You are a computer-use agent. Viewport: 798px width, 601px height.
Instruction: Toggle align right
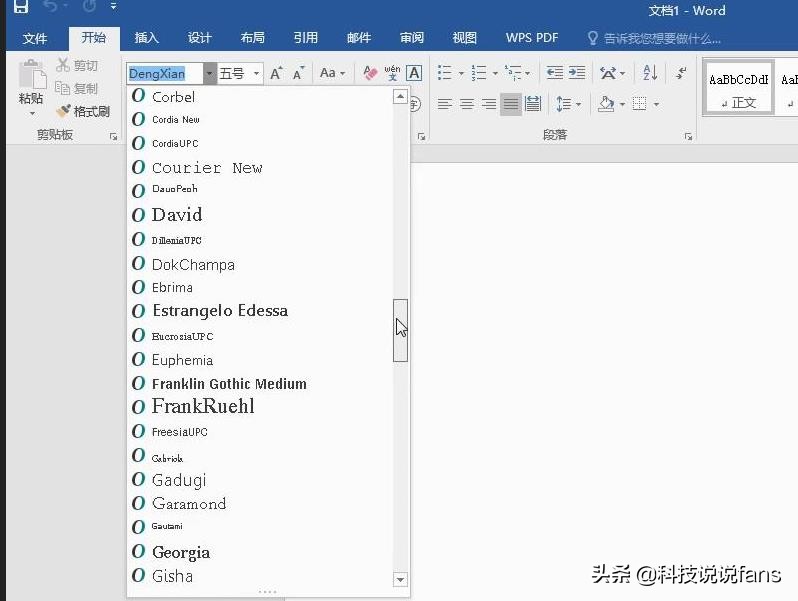[x=489, y=104]
